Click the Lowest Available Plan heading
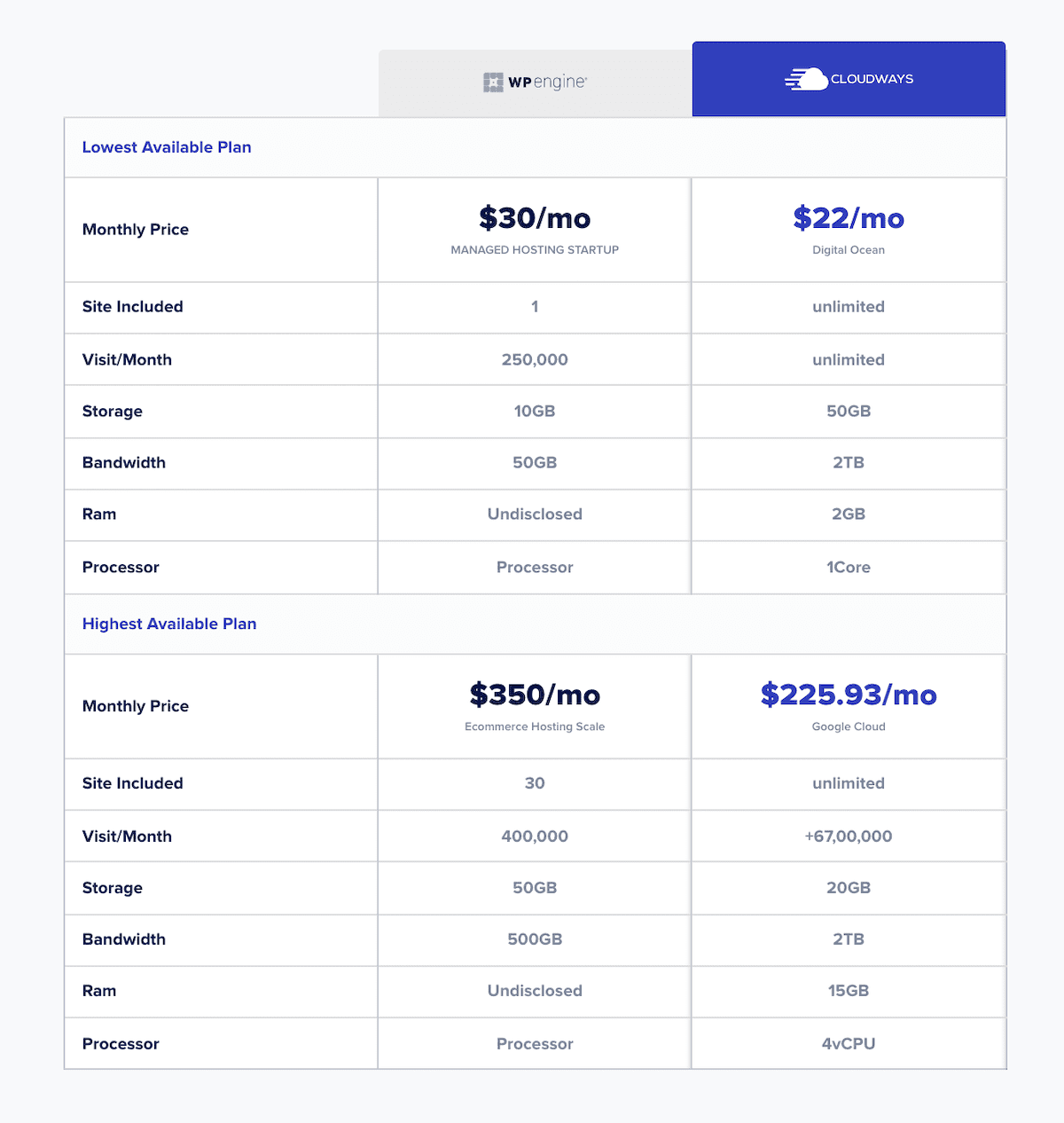 [167, 147]
